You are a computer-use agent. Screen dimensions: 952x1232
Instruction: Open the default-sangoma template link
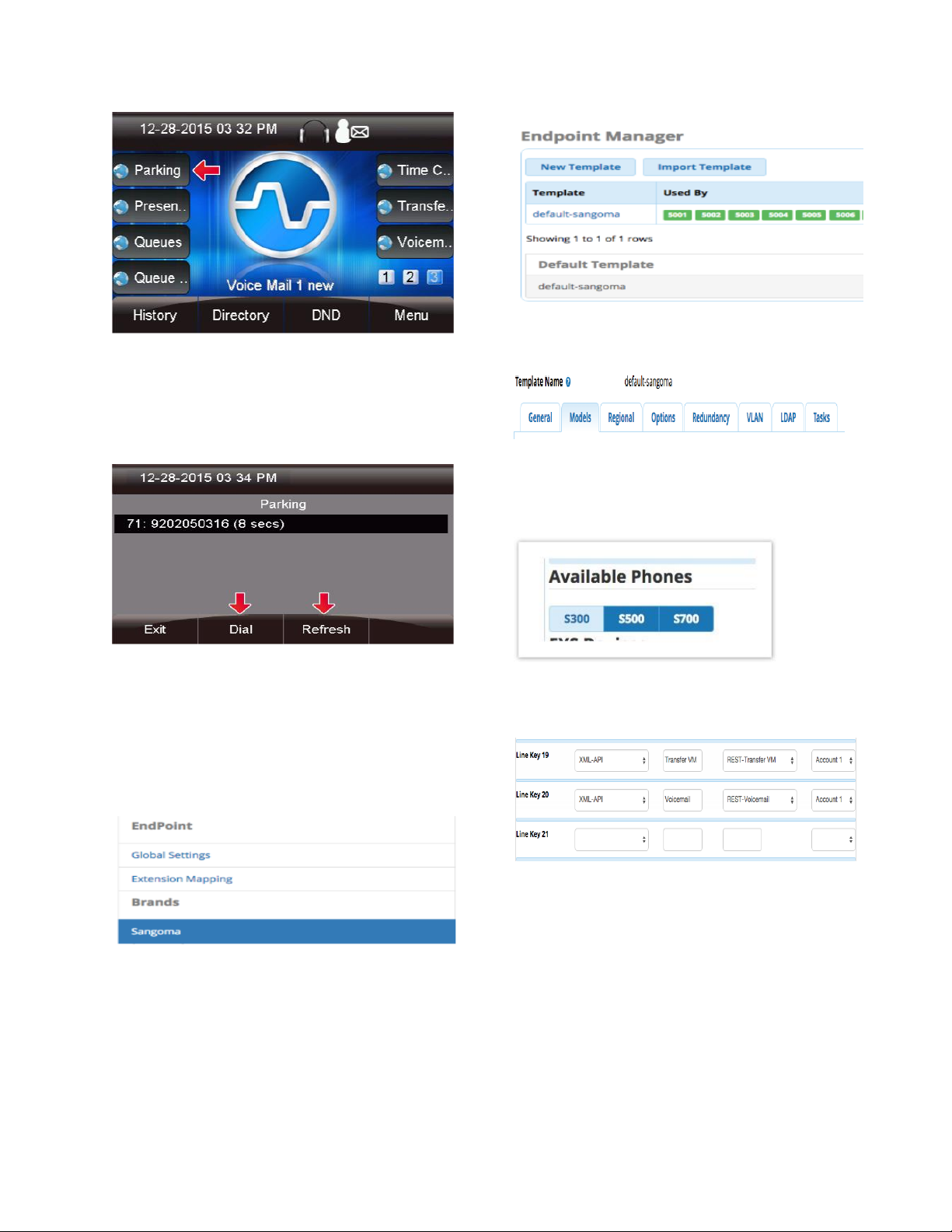tap(576, 215)
